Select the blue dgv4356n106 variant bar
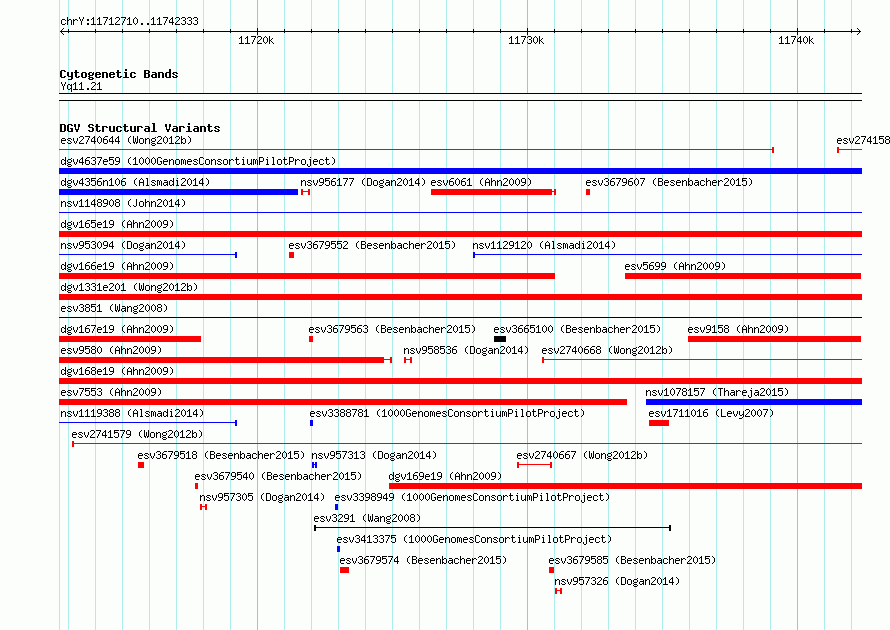 pos(178,192)
